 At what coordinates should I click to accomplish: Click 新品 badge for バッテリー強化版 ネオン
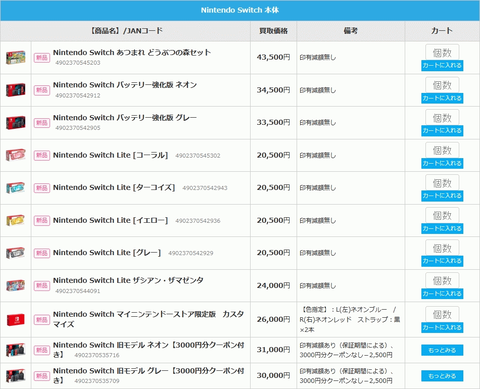[x=42, y=90]
